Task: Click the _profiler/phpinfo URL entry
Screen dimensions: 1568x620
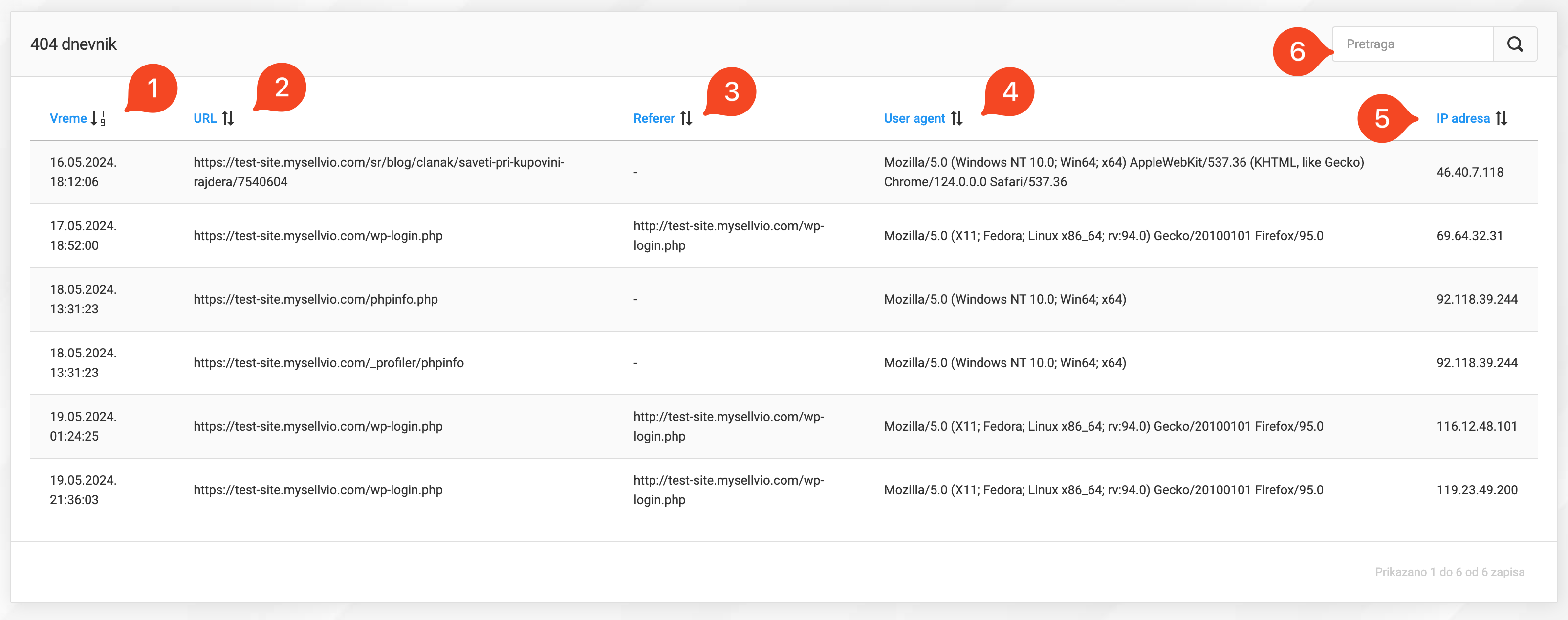Action: pyautogui.click(x=328, y=363)
